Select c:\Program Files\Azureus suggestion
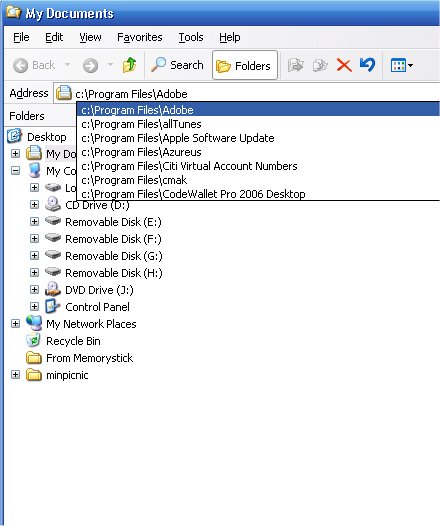Viewport: 440px width, 526px height. click(258, 152)
